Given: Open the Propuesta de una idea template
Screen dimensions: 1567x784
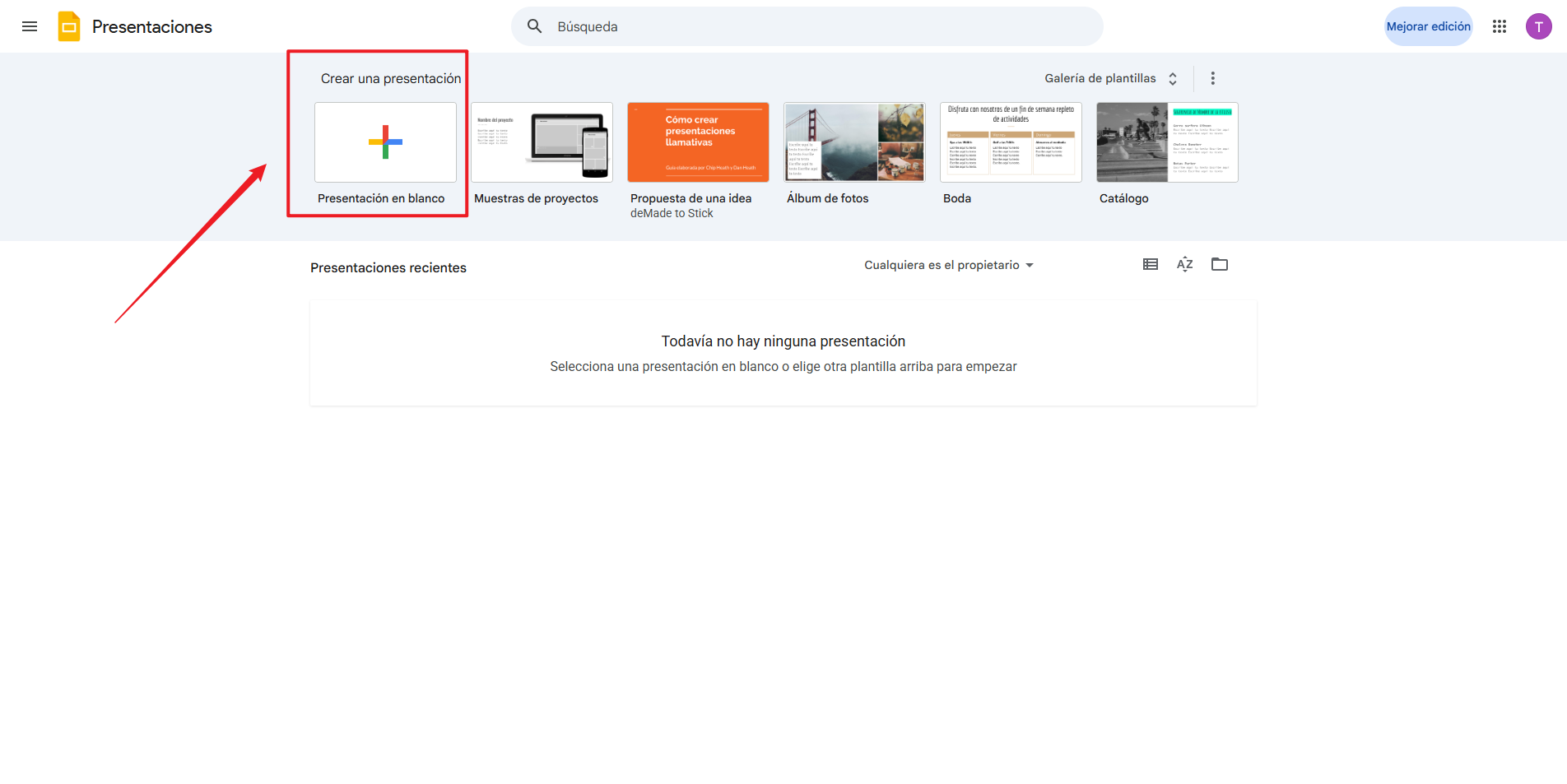Looking at the screenshot, I should click(697, 141).
